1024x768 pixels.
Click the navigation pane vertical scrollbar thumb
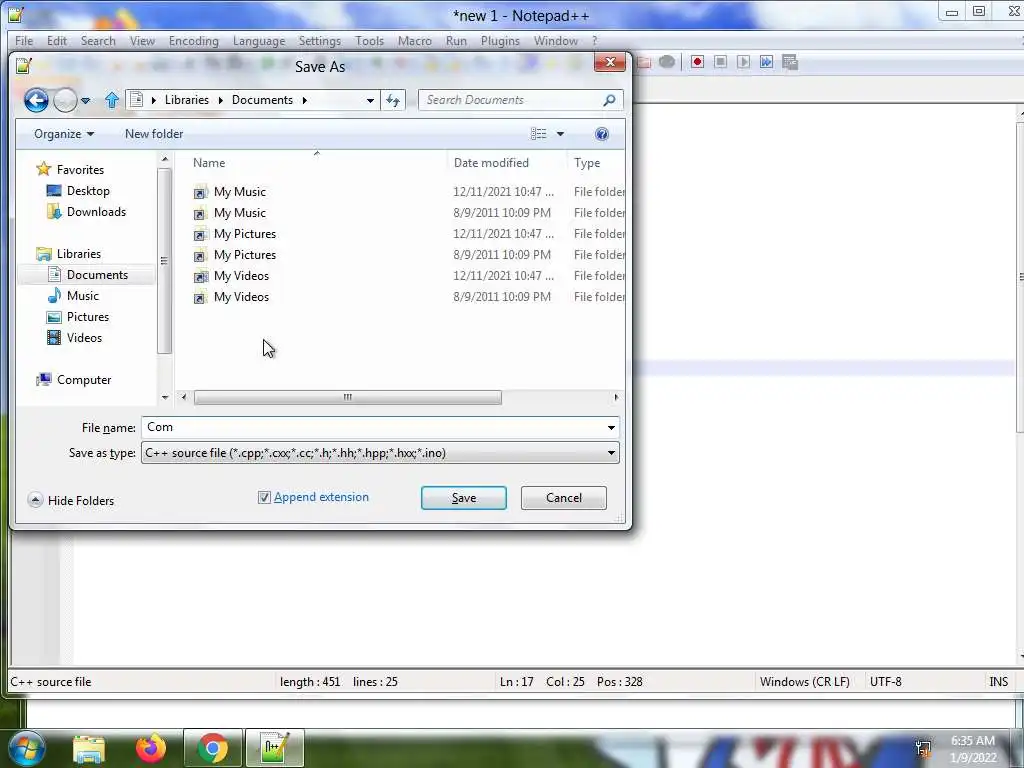[x=164, y=261]
